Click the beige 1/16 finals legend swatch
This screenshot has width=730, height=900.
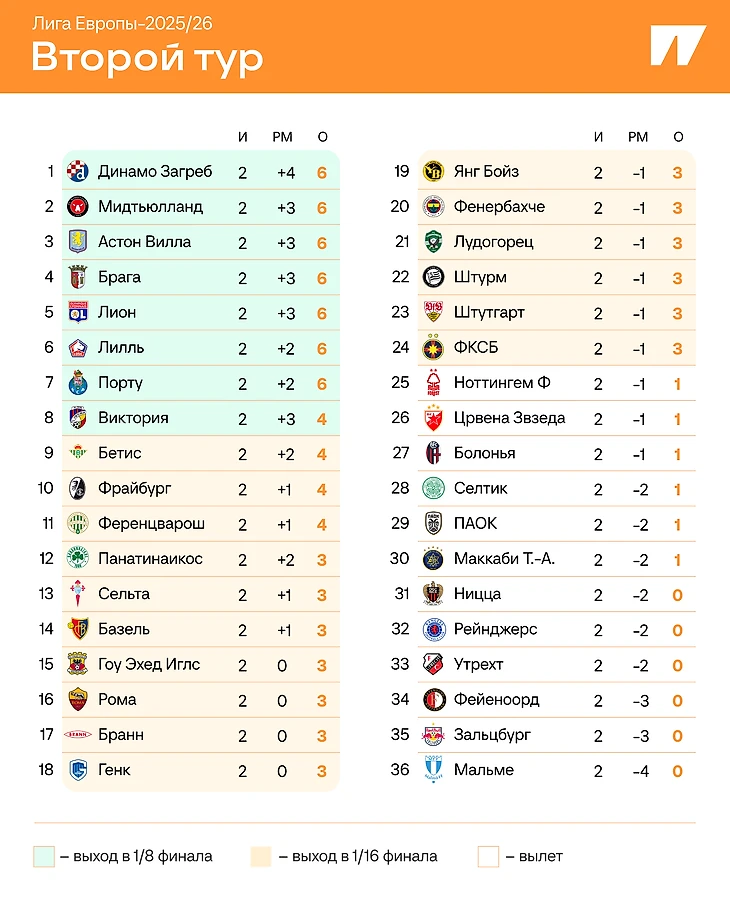click(x=261, y=857)
